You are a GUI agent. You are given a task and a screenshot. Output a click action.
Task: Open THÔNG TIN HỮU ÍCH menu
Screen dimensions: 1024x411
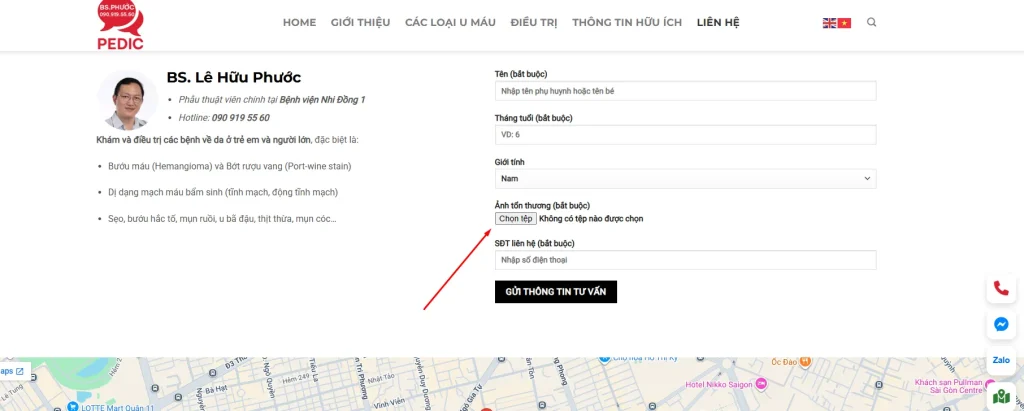627,22
